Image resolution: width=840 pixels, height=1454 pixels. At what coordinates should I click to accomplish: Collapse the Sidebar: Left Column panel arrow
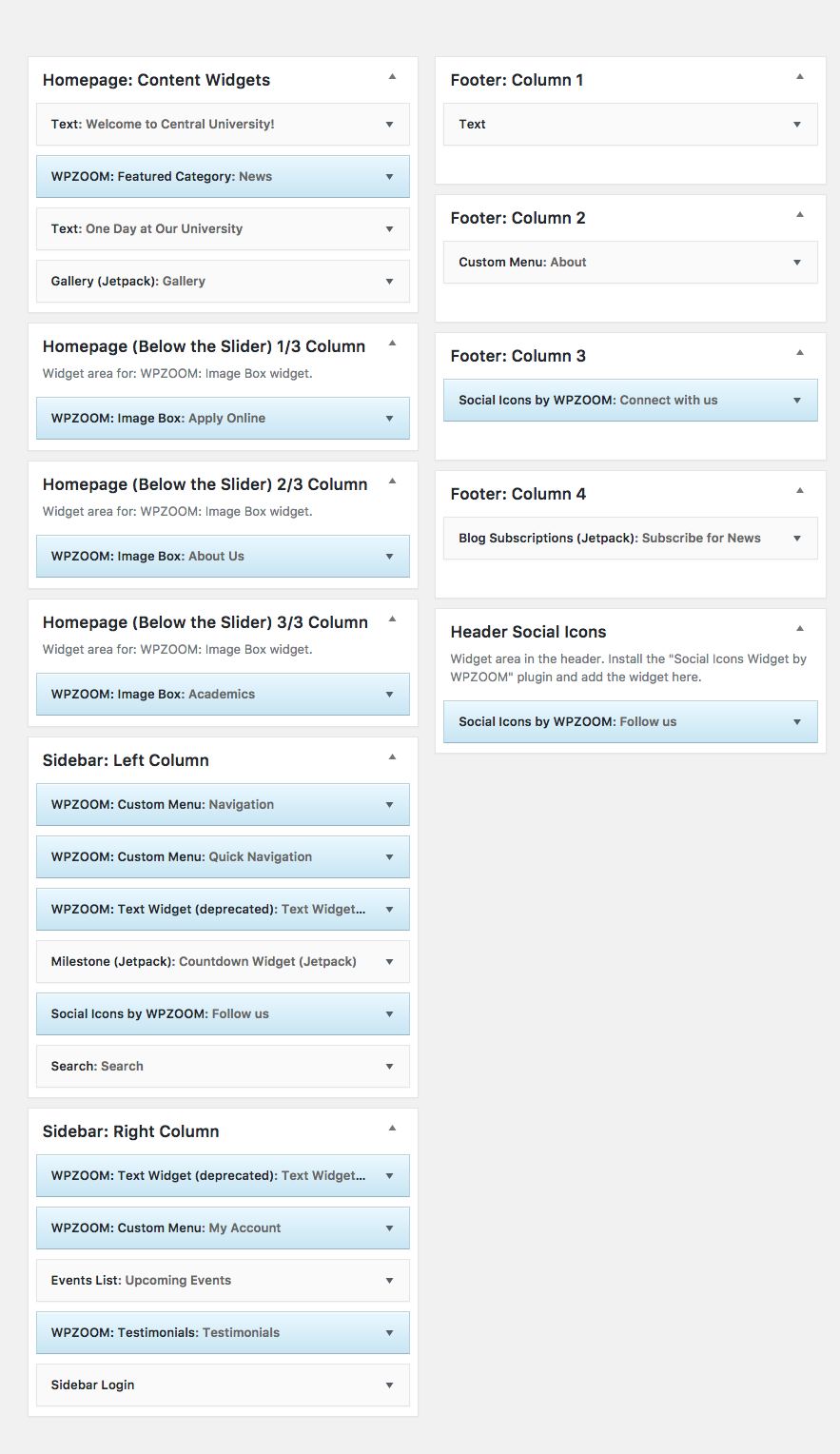(392, 757)
